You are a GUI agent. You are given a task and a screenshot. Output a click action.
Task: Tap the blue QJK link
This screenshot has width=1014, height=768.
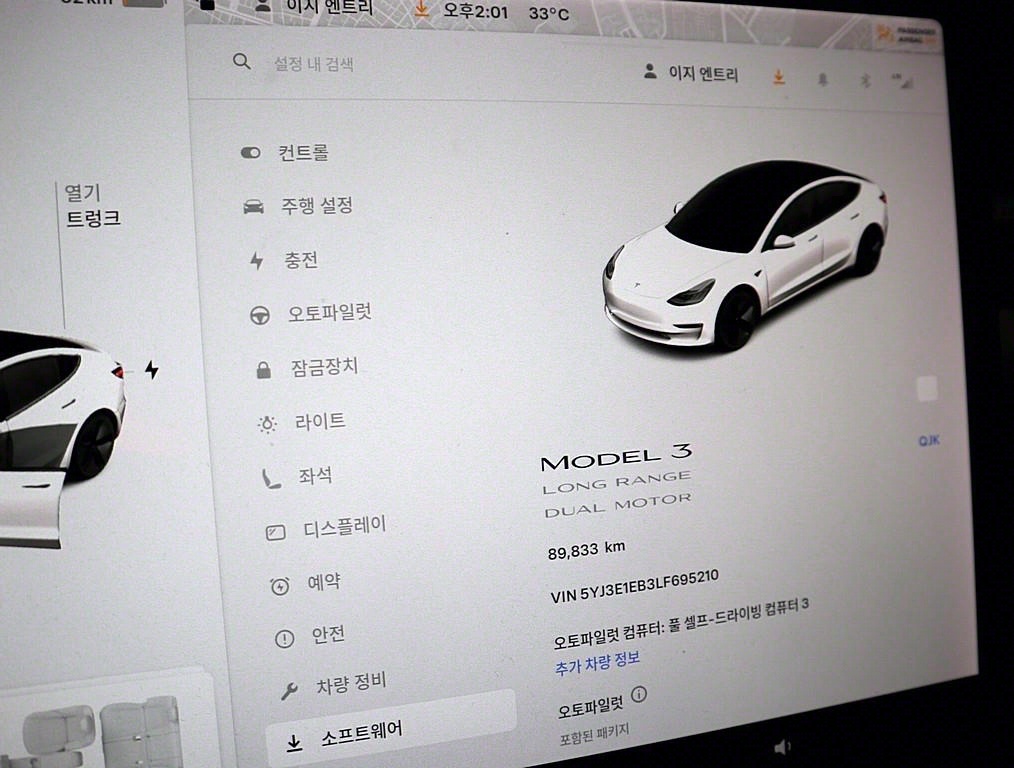(928, 440)
